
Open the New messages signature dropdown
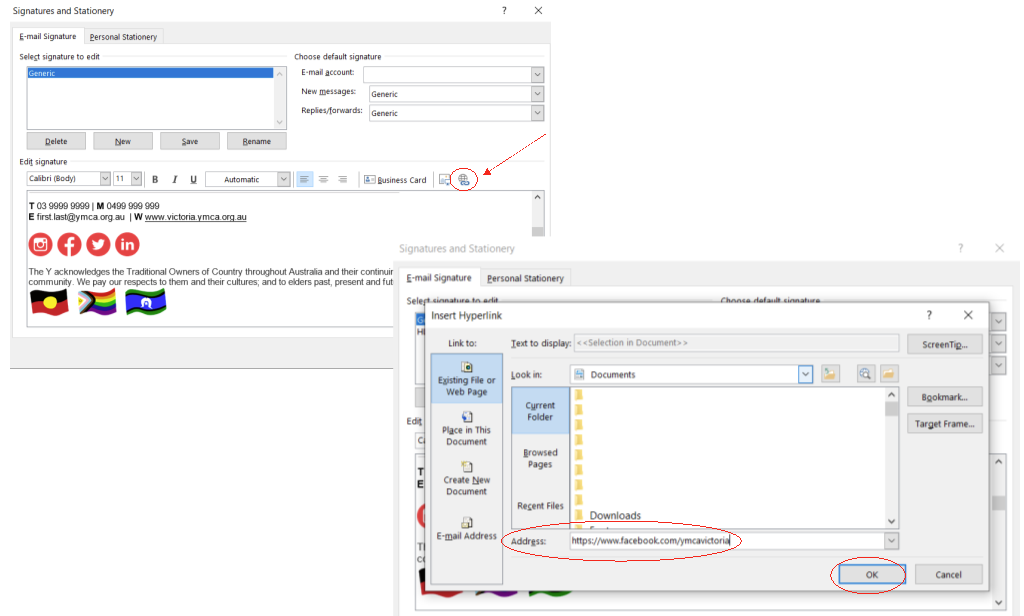click(536, 93)
